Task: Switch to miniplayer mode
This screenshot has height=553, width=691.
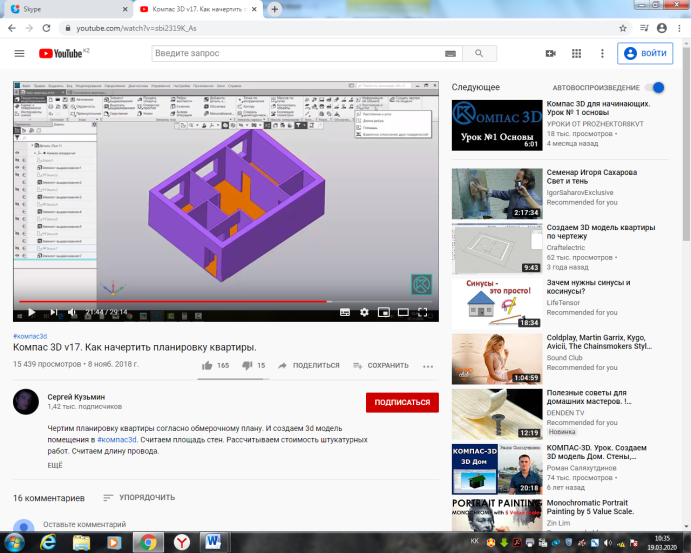Action: click(384, 312)
